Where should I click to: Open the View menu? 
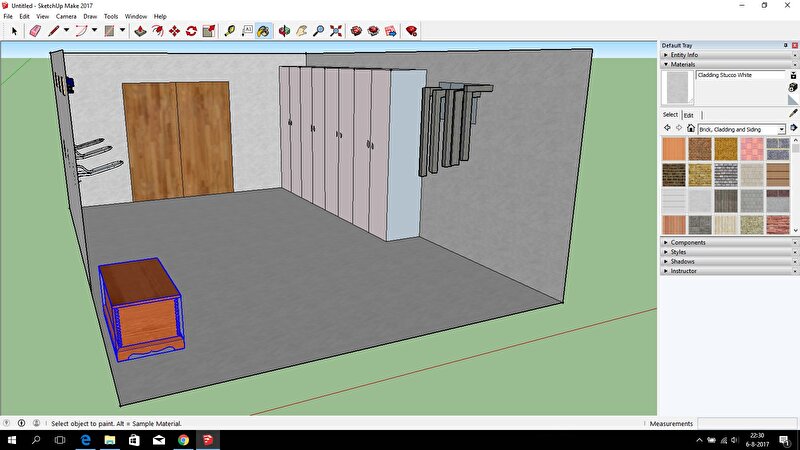tap(43, 16)
